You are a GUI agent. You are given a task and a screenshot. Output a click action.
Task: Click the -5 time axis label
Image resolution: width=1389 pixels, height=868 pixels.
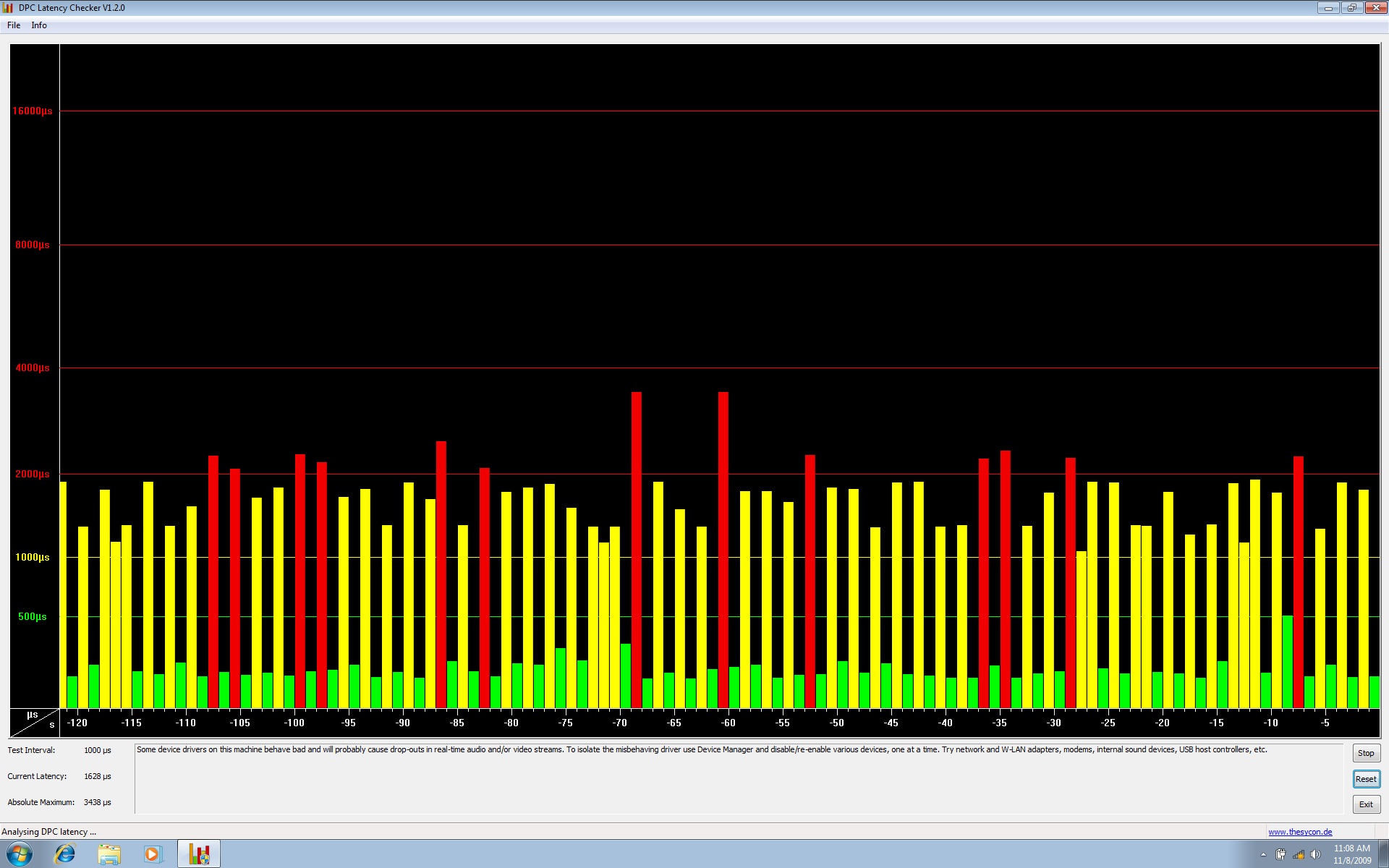click(x=1325, y=723)
